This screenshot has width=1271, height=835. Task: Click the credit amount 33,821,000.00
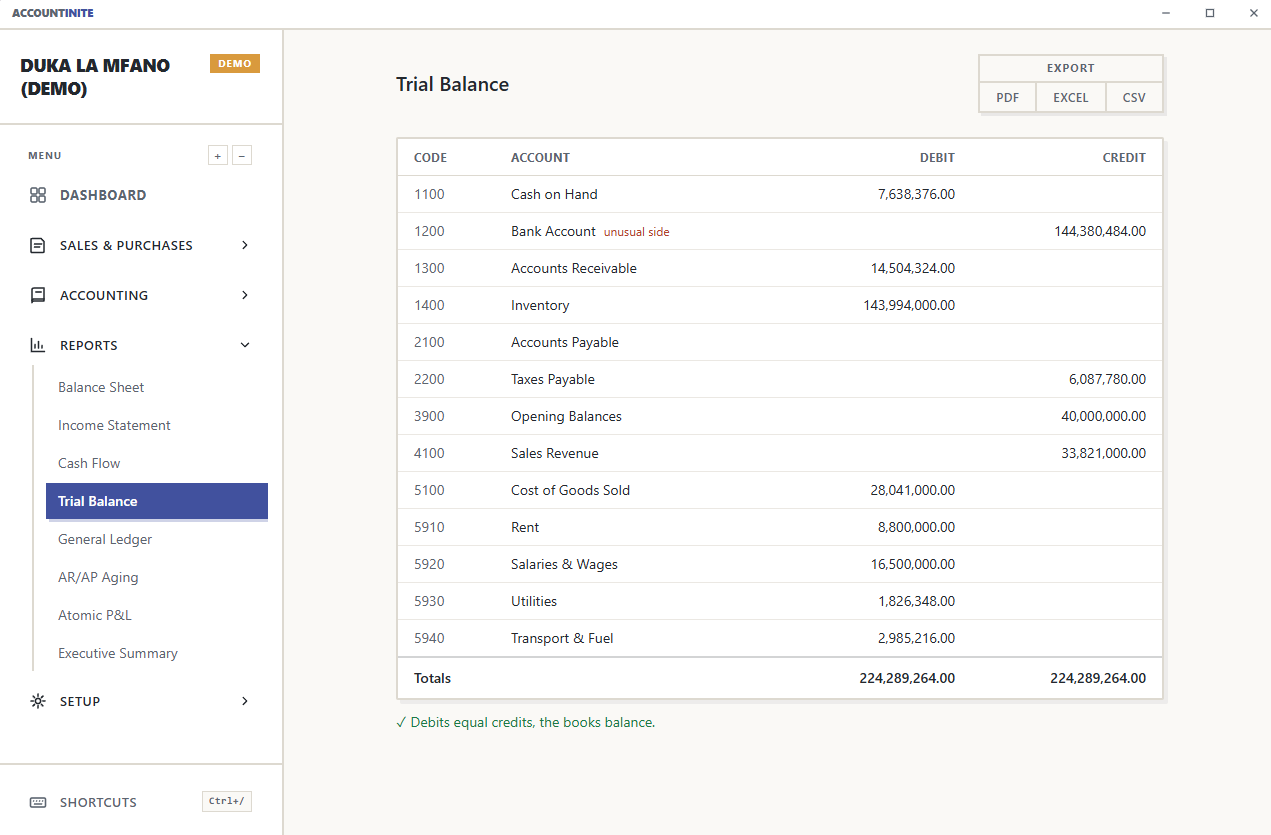pyautogui.click(x=1104, y=453)
